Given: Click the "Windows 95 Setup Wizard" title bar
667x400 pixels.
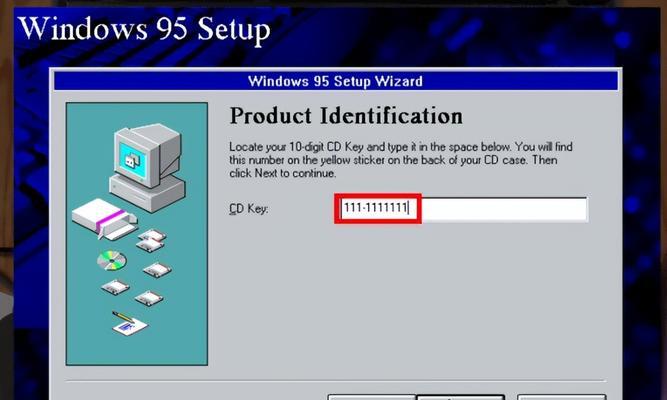Looking at the screenshot, I should click(336, 81).
